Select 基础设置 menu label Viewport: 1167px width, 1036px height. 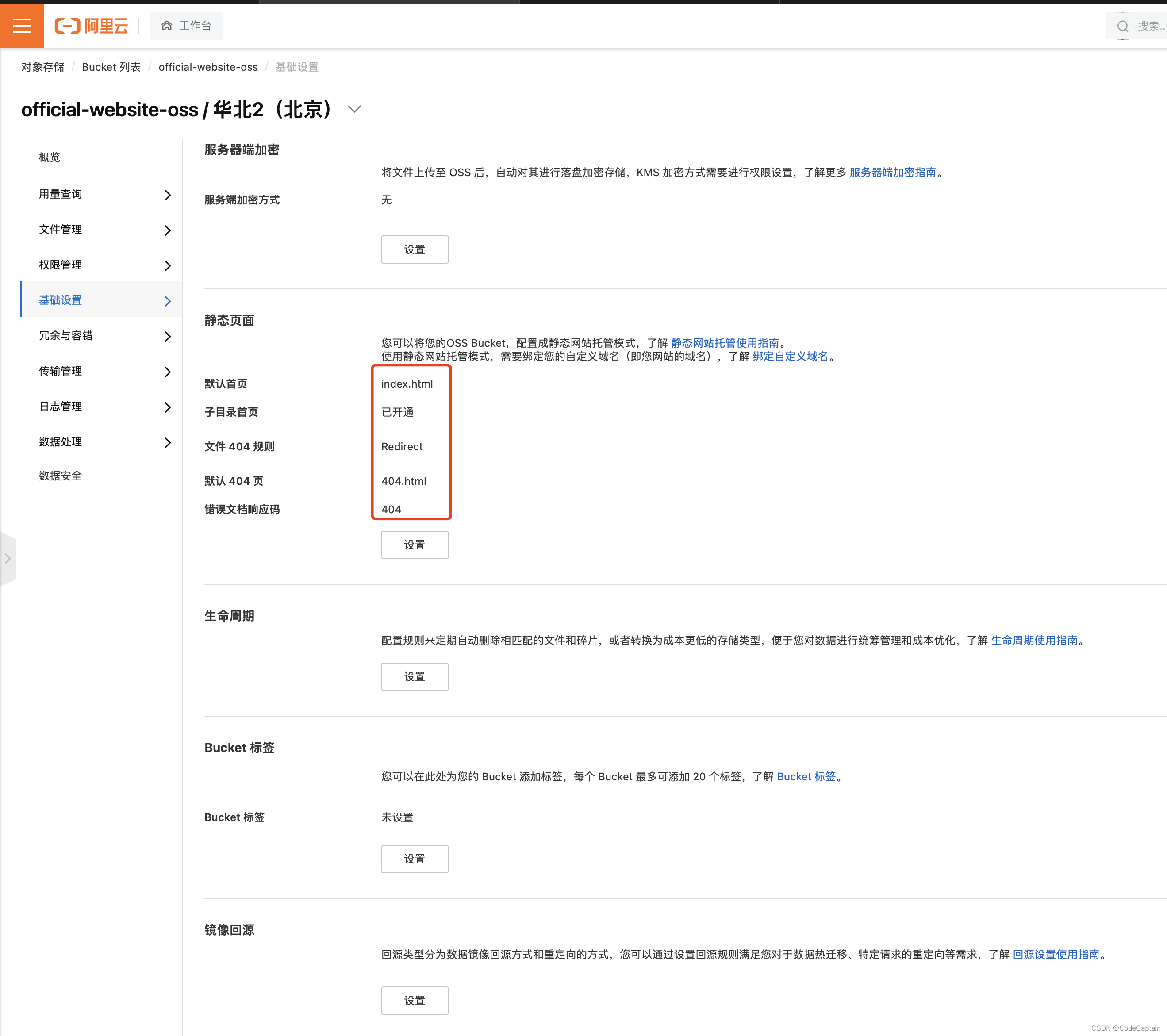pyautogui.click(x=61, y=300)
